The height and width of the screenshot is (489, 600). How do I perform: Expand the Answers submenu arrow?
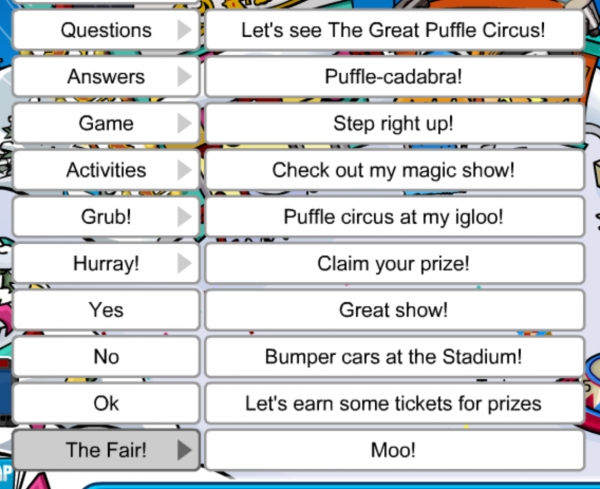pos(184,76)
